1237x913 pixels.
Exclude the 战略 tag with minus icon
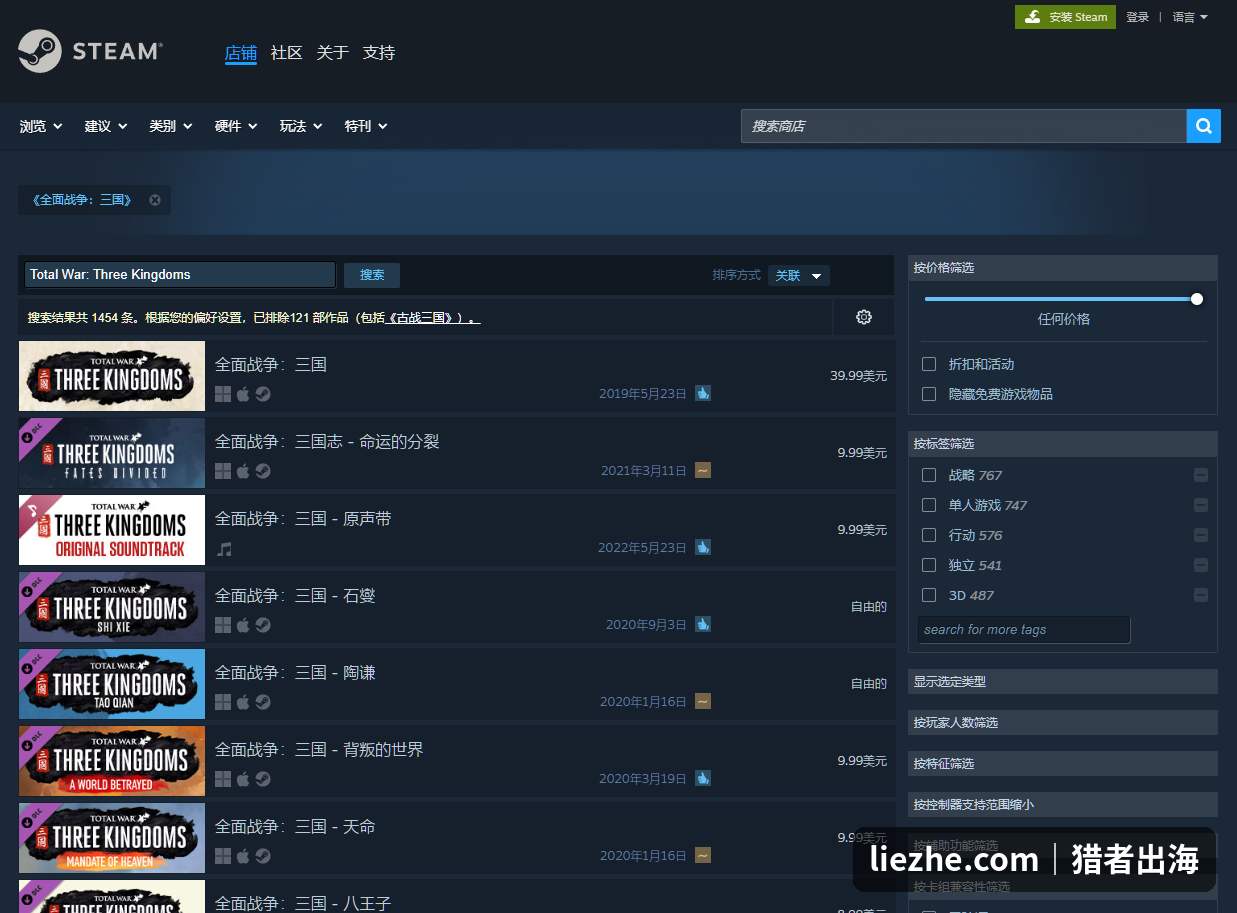(x=1201, y=475)
